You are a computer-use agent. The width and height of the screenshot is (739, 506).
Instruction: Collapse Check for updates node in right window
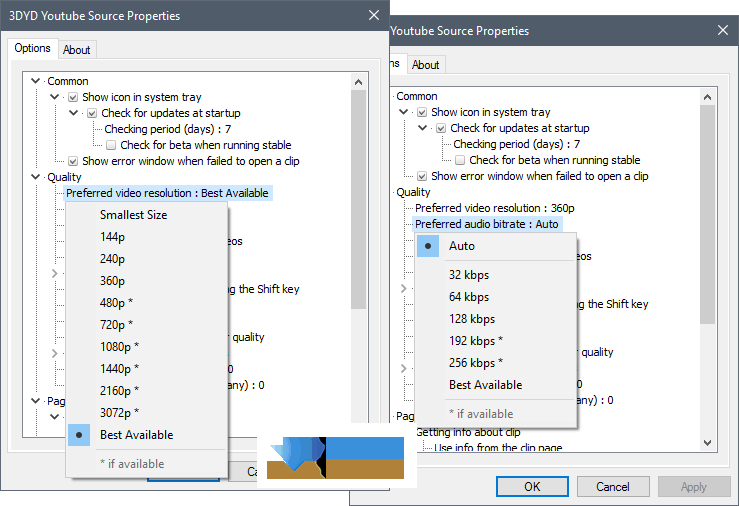coord(423,128)
